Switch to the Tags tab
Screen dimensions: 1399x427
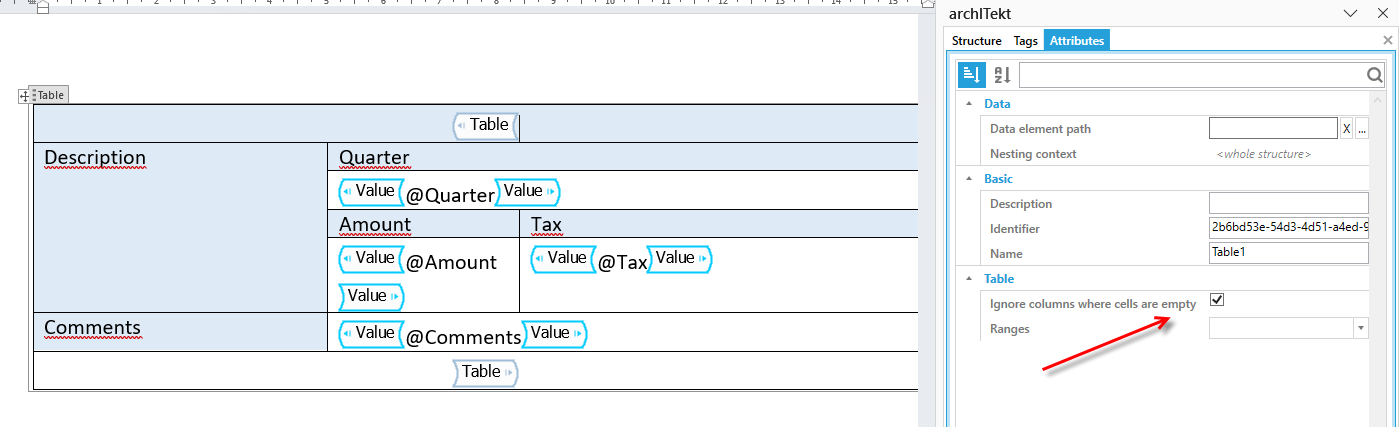pyautogui.click(x=1026, y=41)
